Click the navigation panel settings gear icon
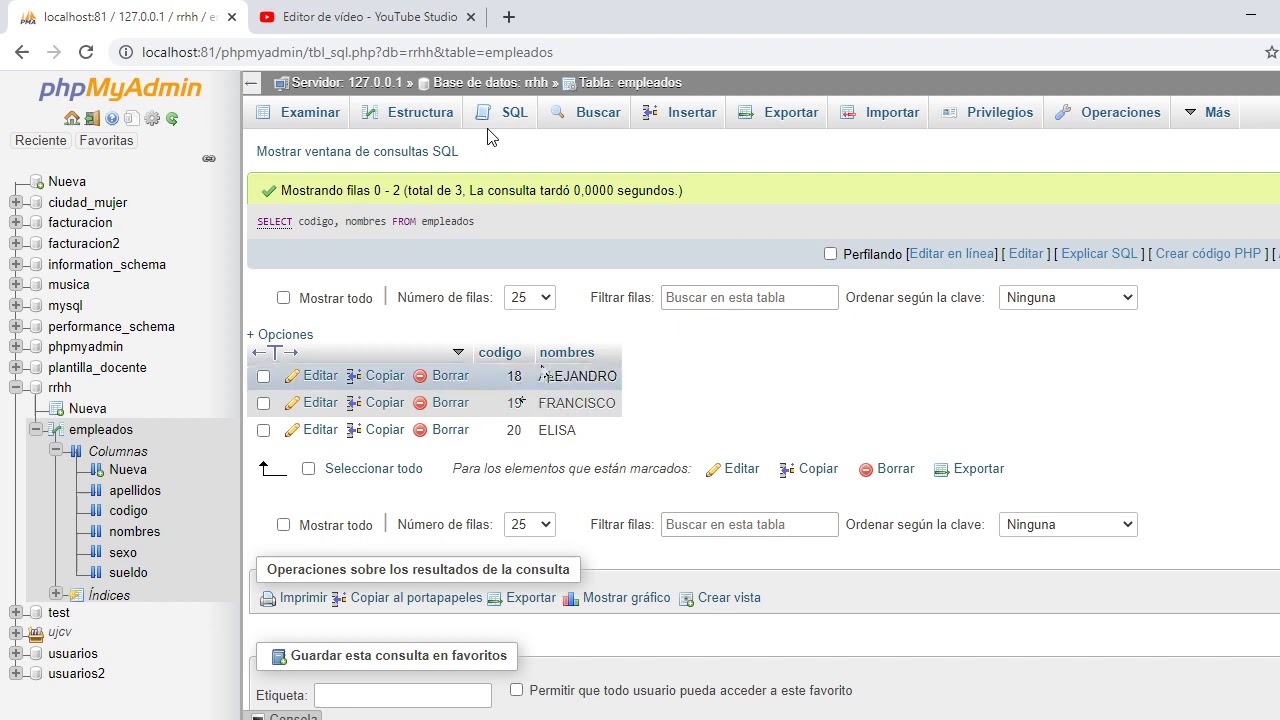The image size is (1280, 720). (x=152, y=118)
